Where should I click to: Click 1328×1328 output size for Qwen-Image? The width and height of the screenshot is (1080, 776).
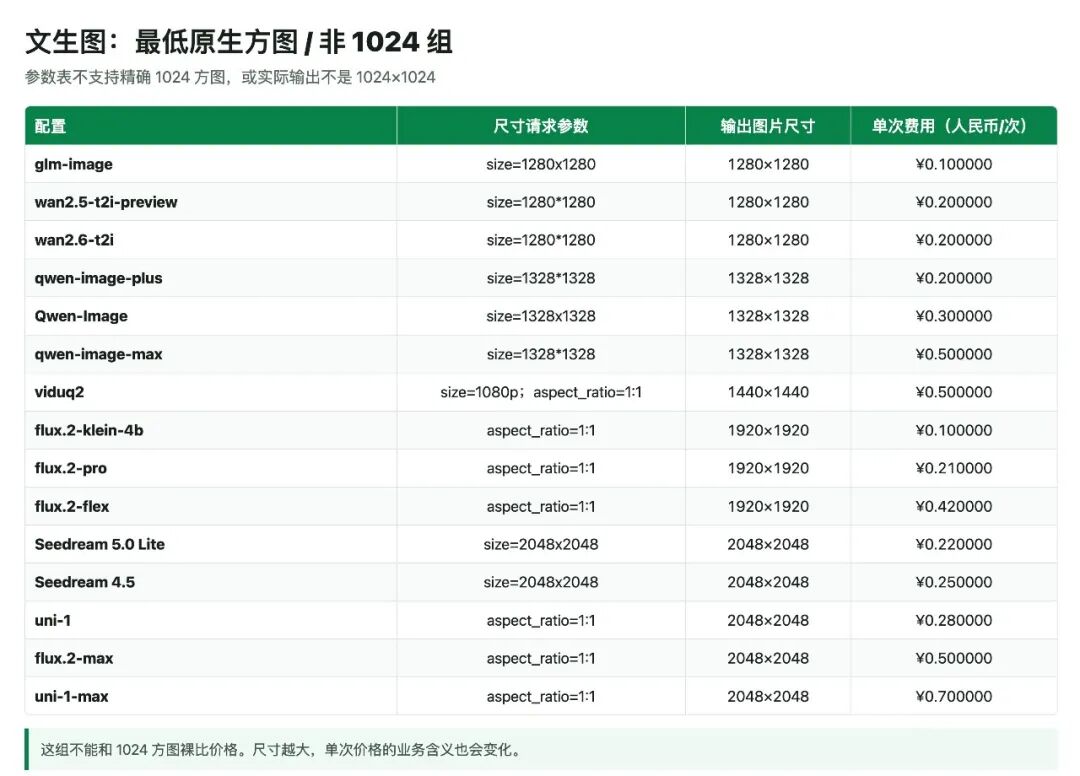coord(768,316)
